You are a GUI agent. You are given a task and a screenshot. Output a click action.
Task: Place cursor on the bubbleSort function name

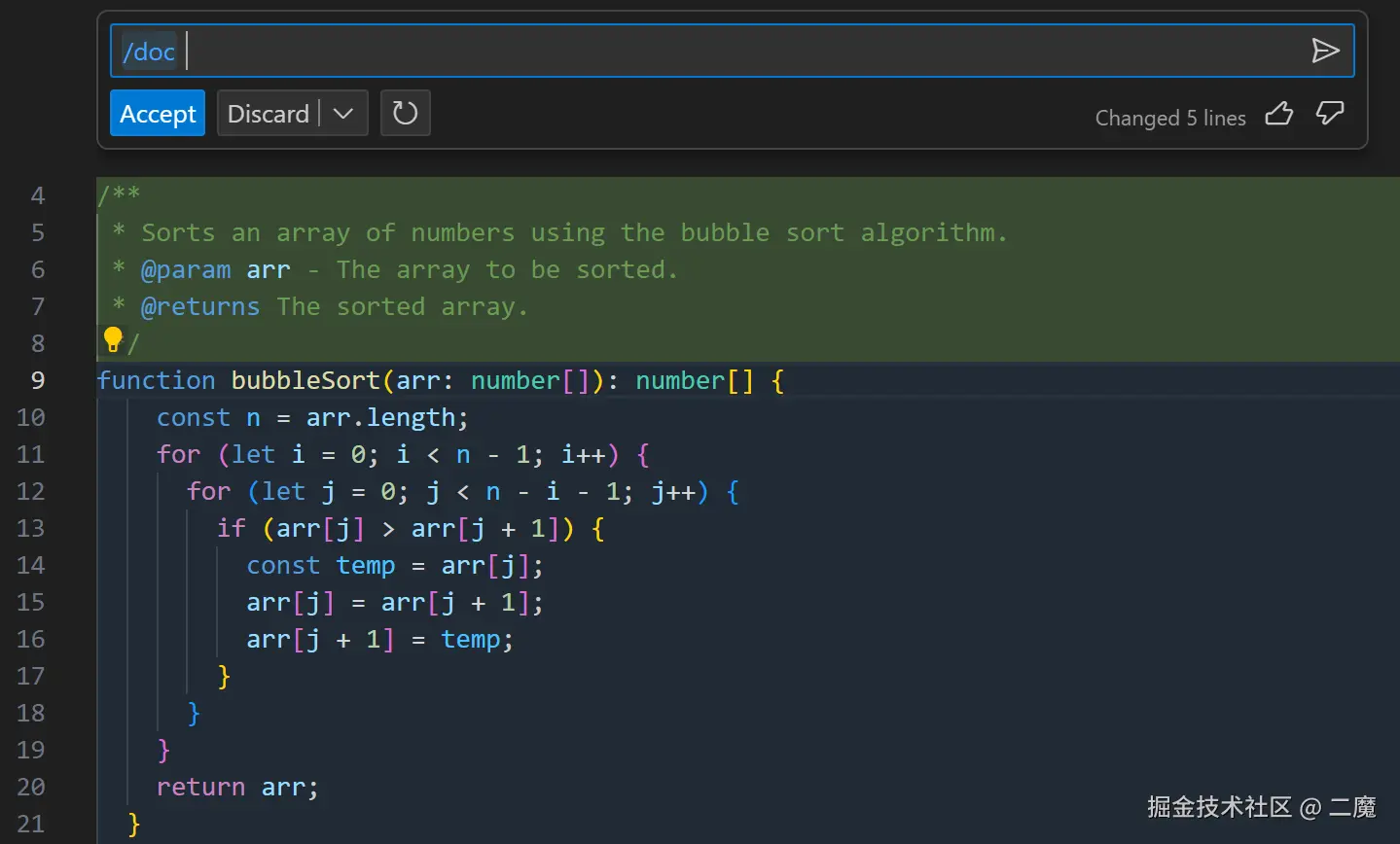pos(305,380)
